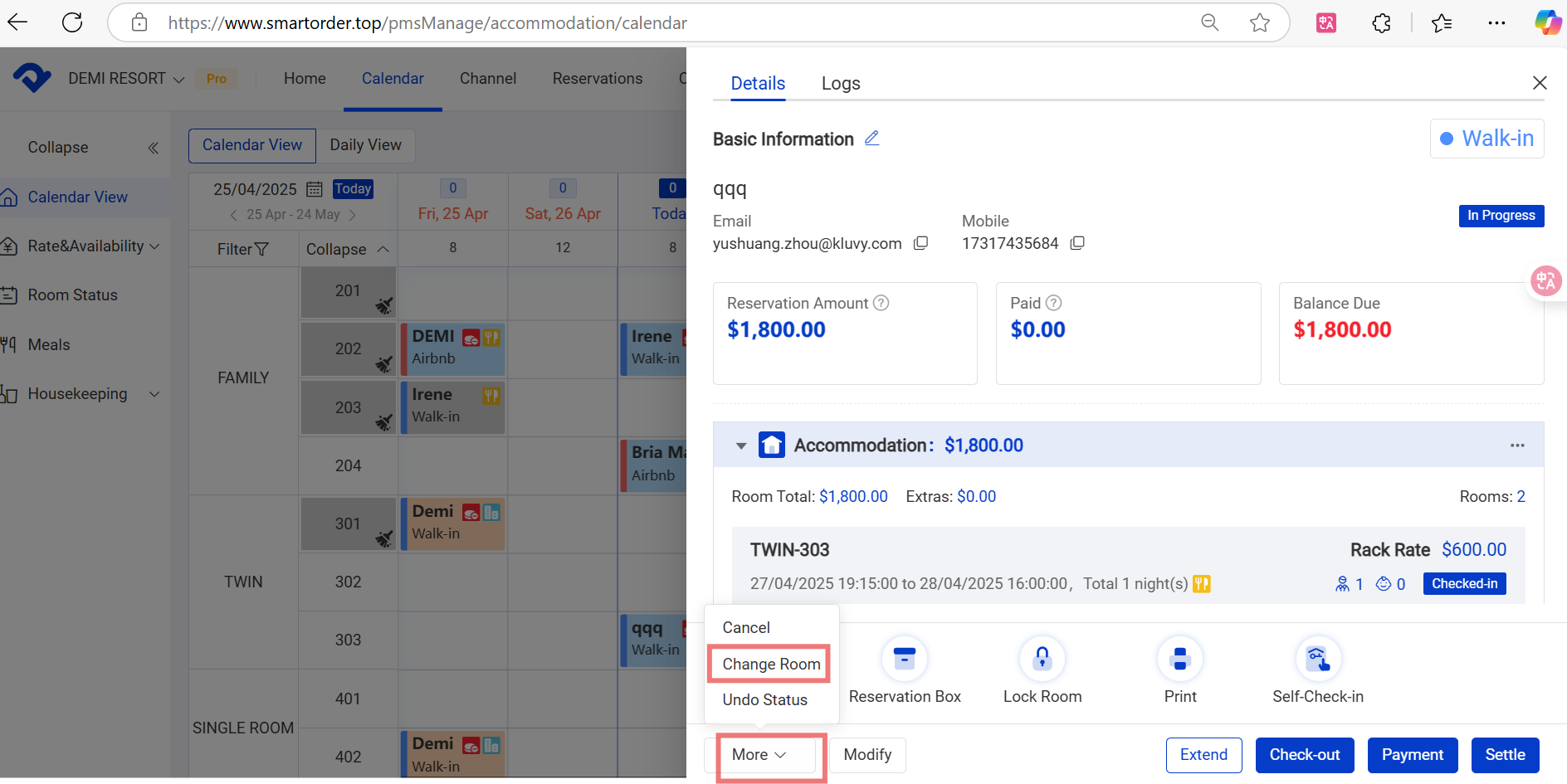This screenshot has width=1567, height=784.
Task: Open the calendar date picker icon
Action: click(x=315, y=189)
